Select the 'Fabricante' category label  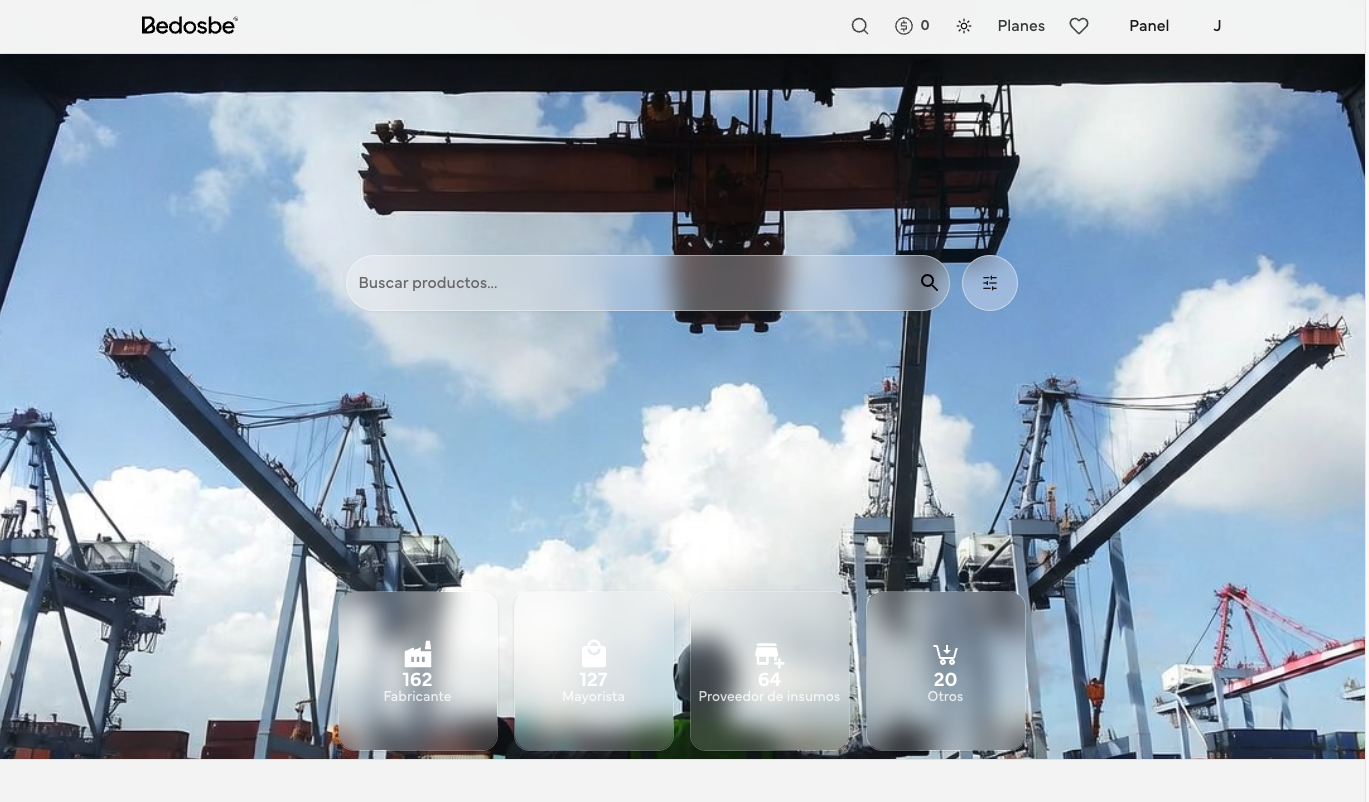417,697
